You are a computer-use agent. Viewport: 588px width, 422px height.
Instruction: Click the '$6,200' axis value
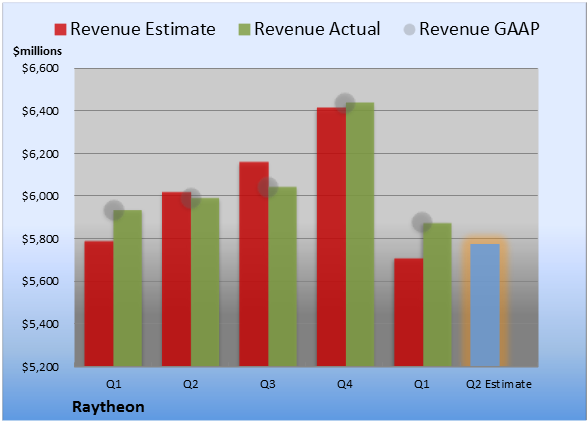40,154
